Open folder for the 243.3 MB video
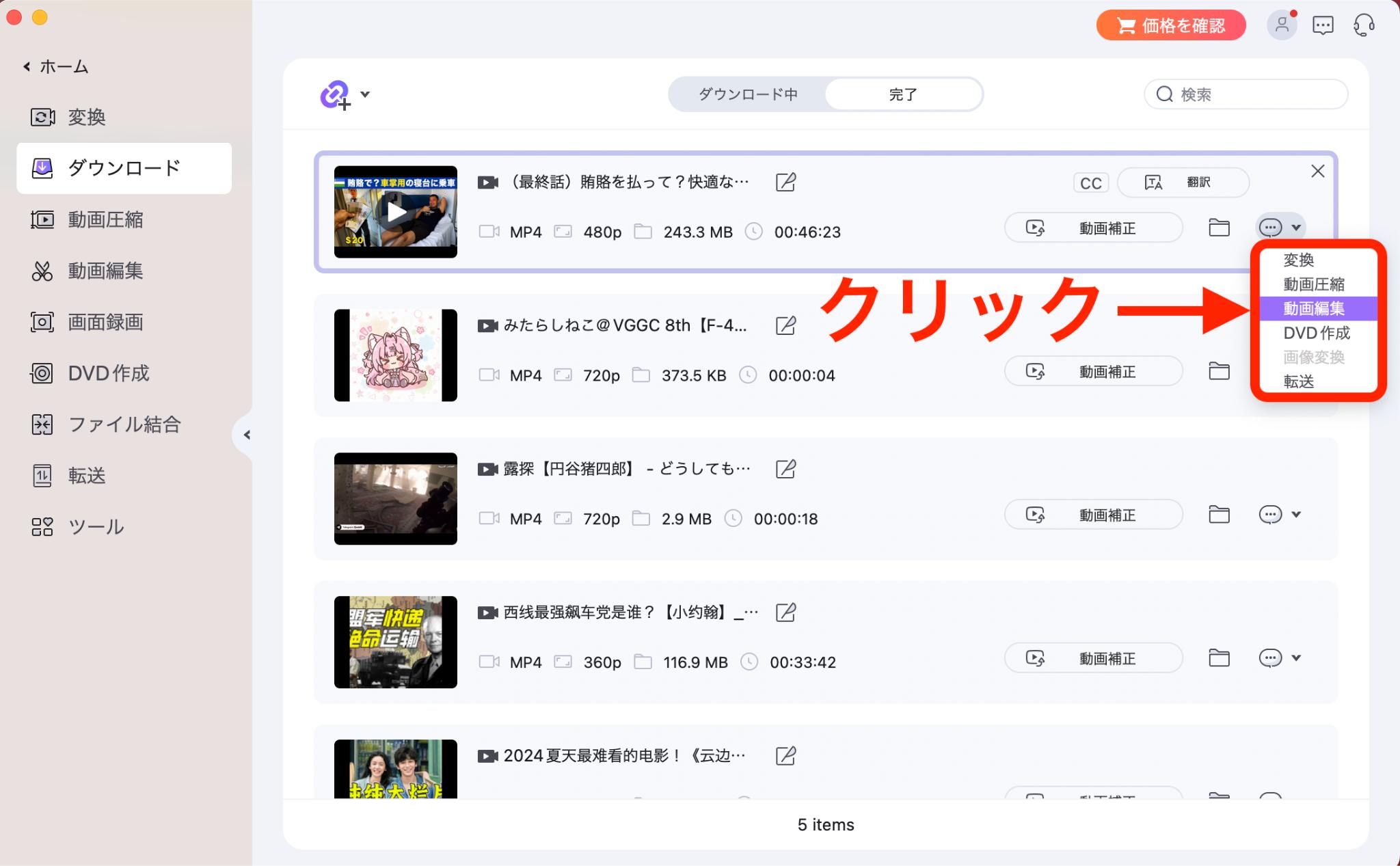 coord(1219,228)
